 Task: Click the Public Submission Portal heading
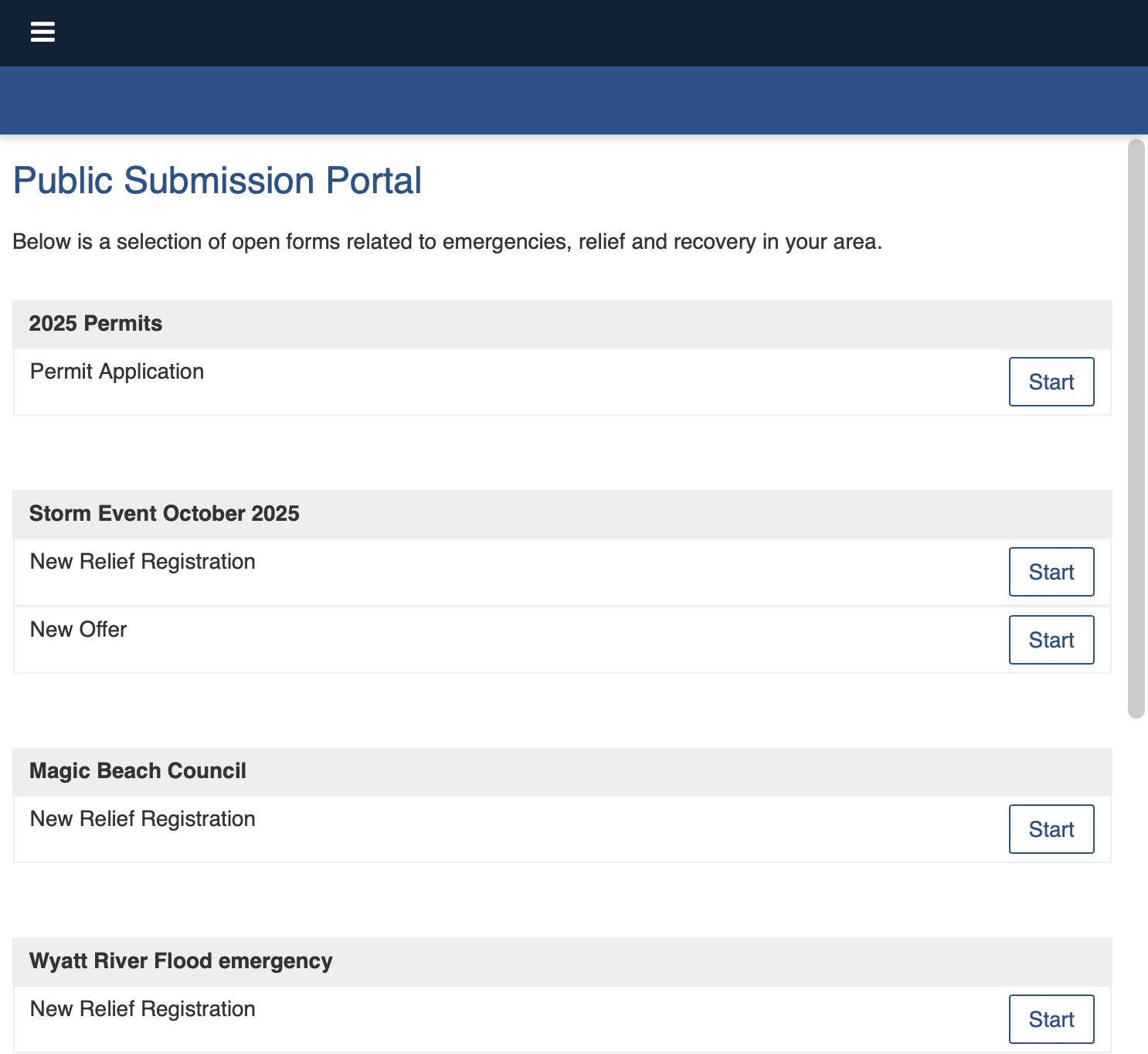[x=217, y=181]
